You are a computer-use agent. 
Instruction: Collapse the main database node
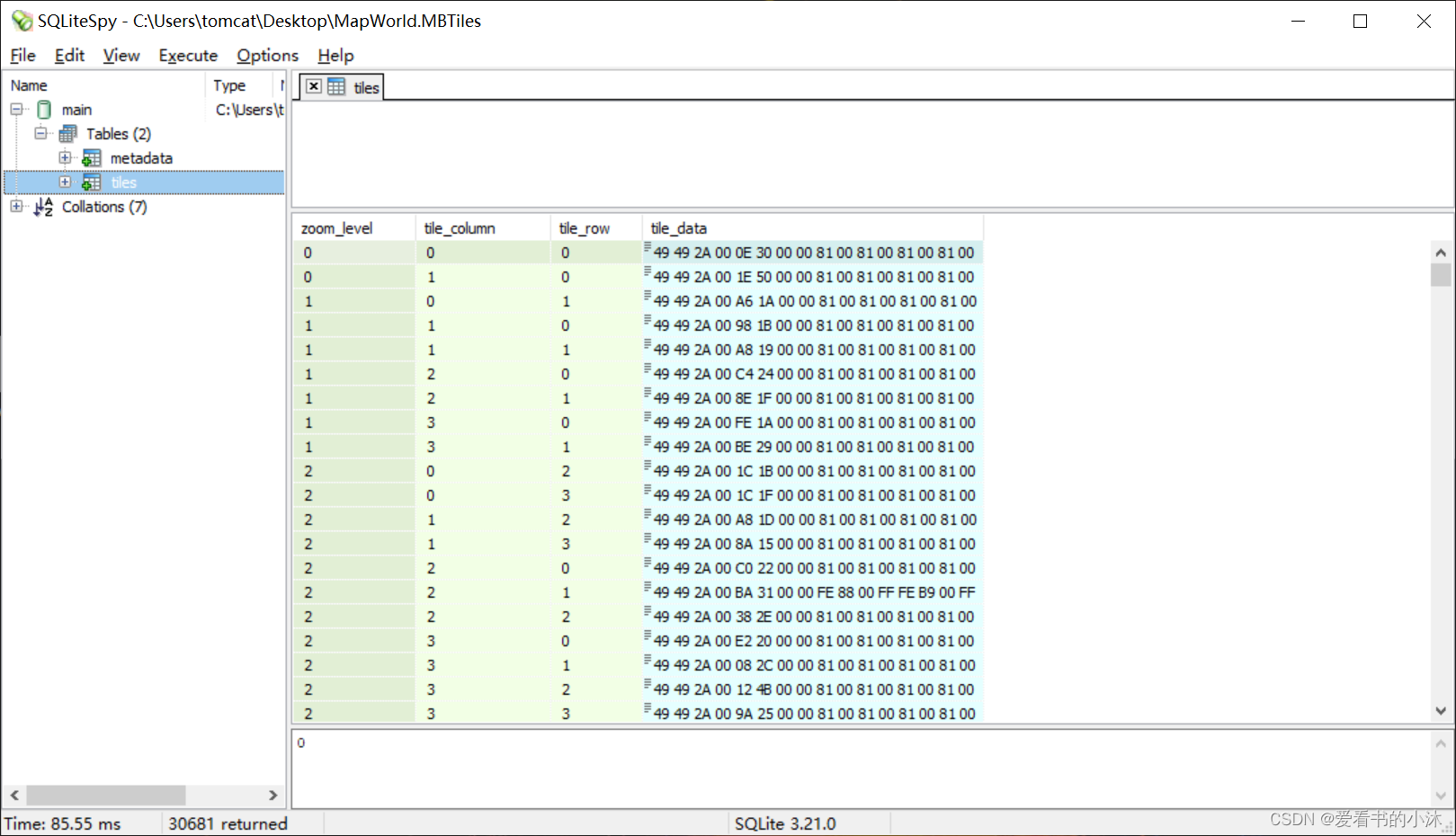(x=16, y=110)
